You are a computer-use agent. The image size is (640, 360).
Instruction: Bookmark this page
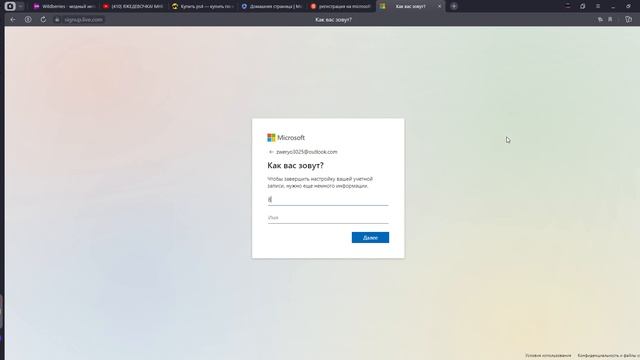click(610, 20)
